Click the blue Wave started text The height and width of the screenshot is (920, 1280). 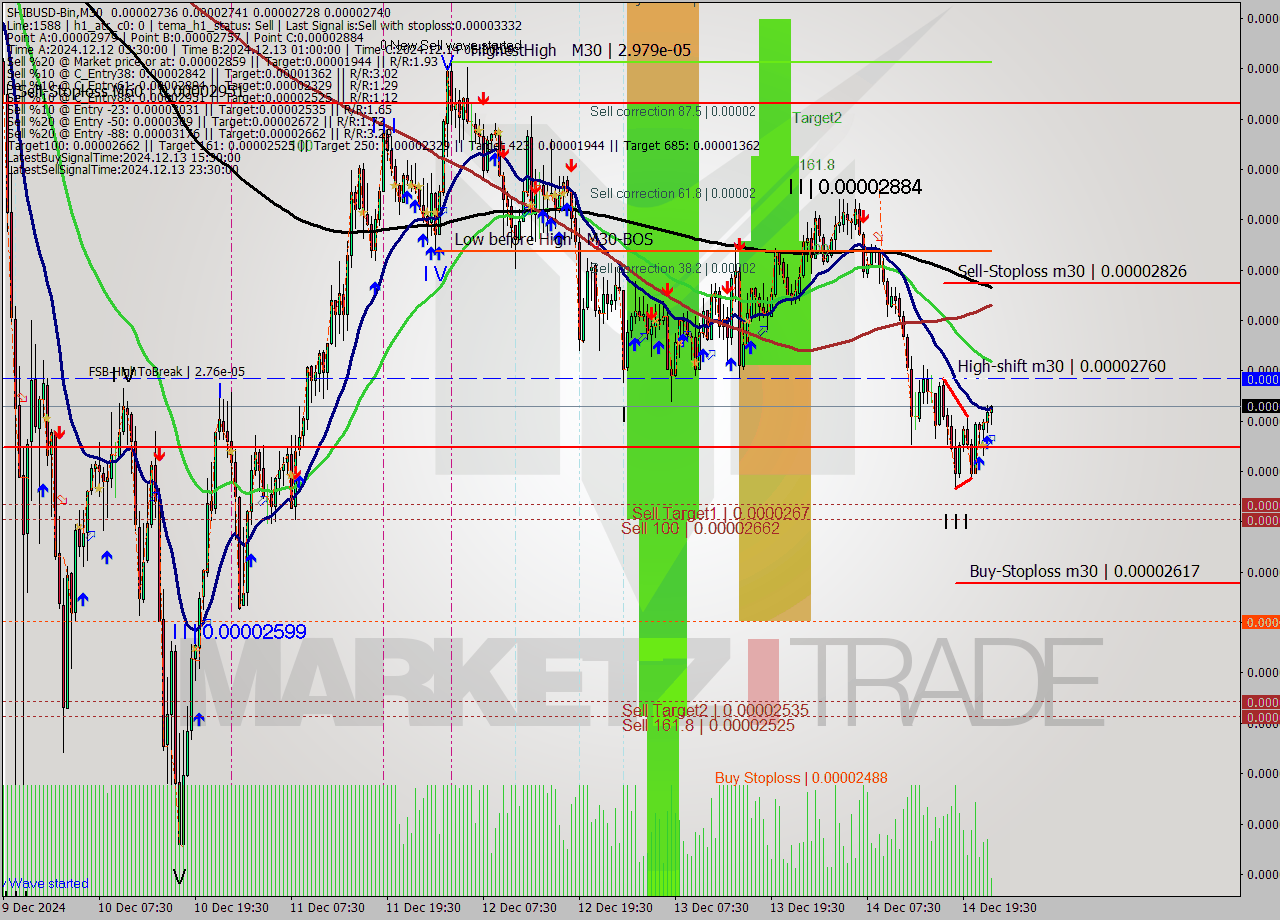pyautogui.click(x=48, y=884)
